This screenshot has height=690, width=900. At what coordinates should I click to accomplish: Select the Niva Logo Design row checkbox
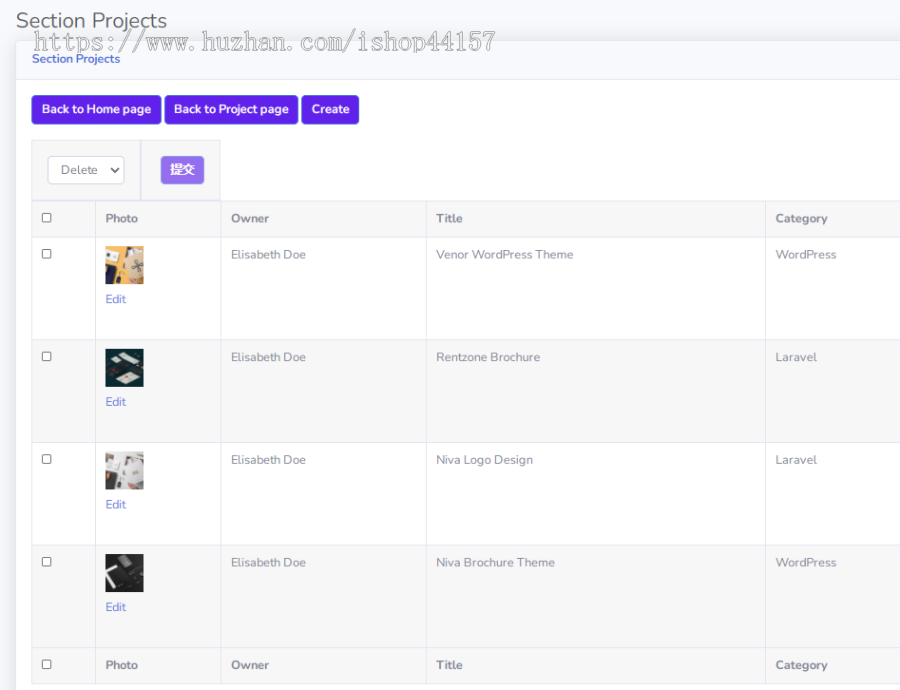coord(46,459)
